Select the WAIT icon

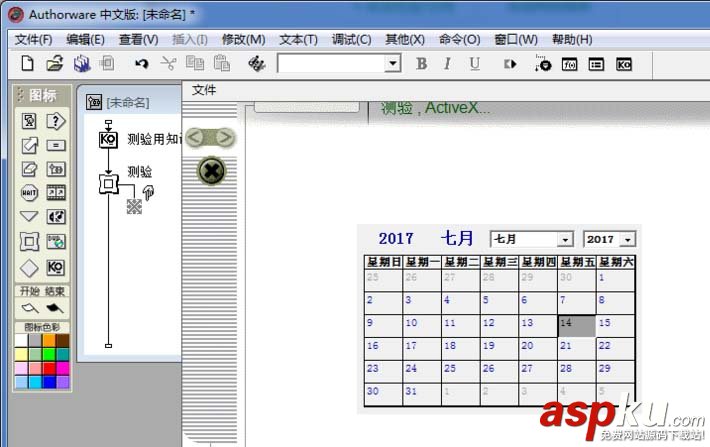point(29,193)
